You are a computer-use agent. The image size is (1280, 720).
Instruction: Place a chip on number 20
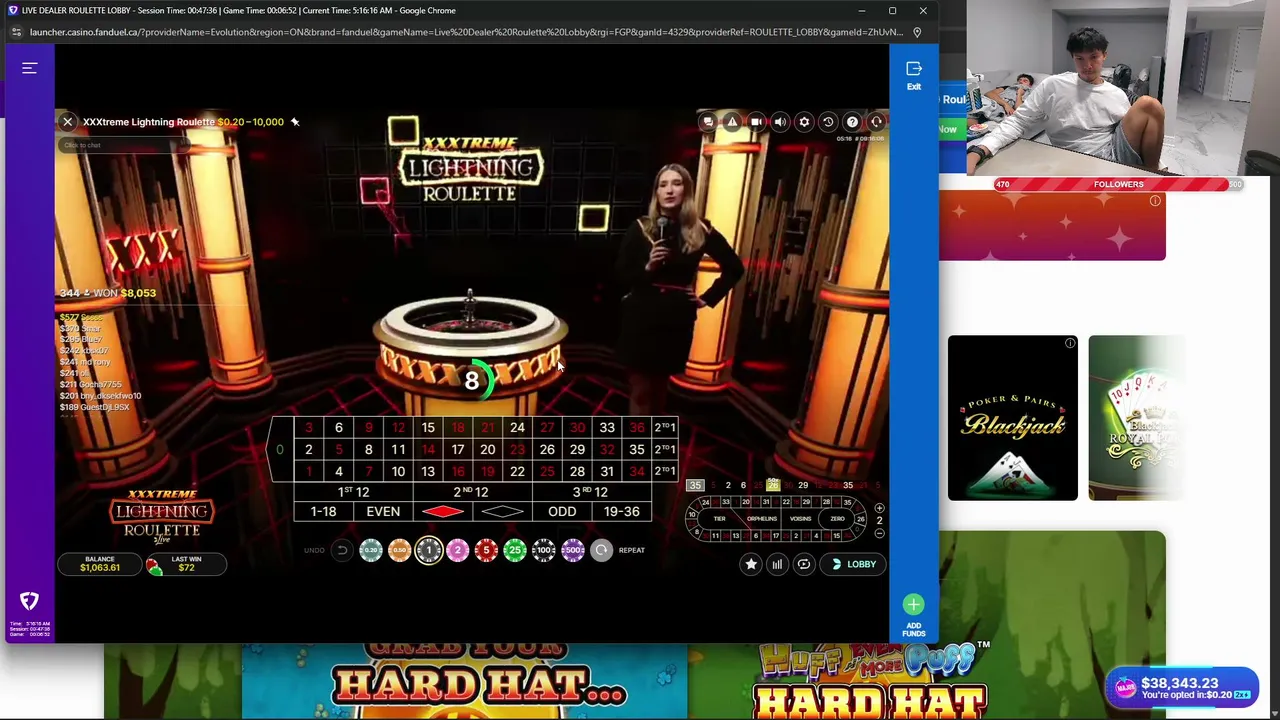point(487,449)
